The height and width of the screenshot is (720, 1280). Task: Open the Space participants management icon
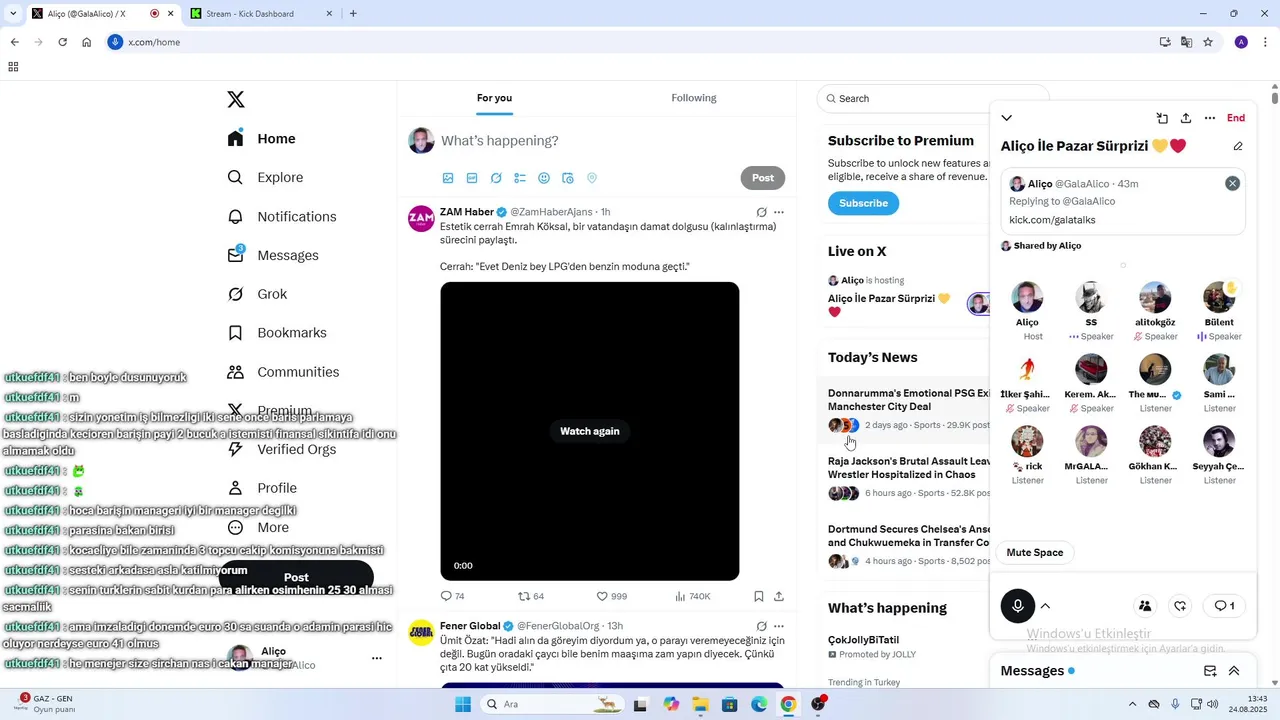[x=1145, y=606]
